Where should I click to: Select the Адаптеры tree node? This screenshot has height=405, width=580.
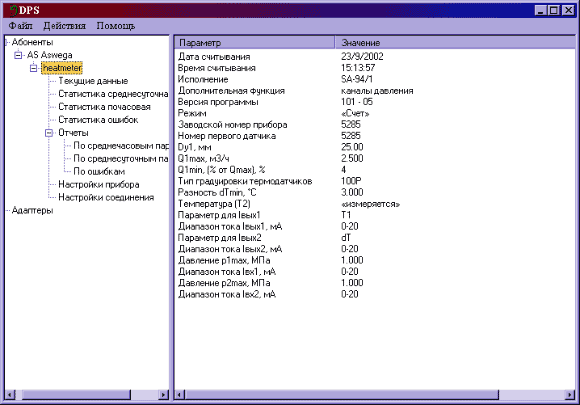[33, 210]
